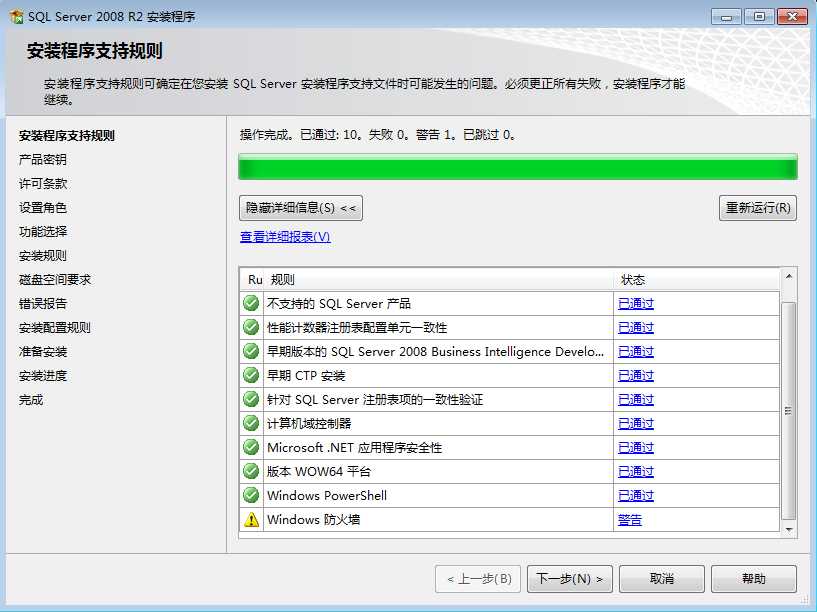Select 错误报告 step in sidebar
Screen dimensions: 817x612
click(43, 303)
